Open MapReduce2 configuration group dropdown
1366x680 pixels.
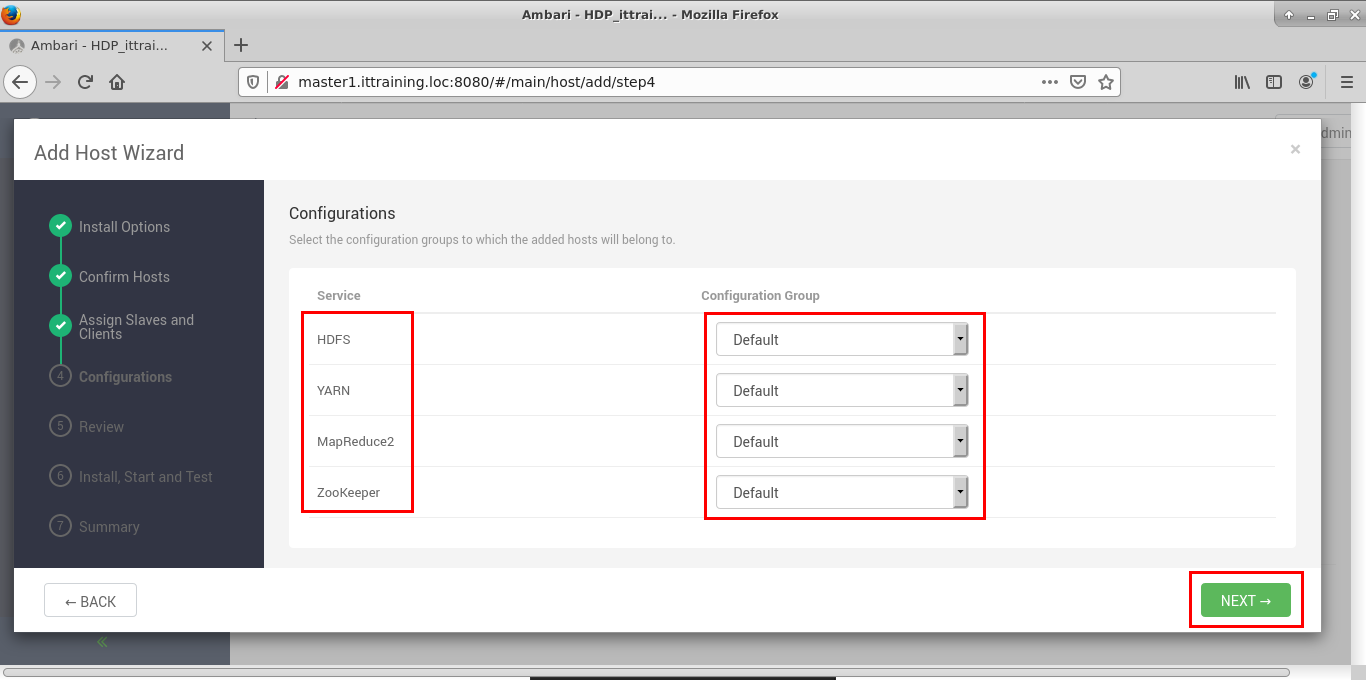(841, 442)
